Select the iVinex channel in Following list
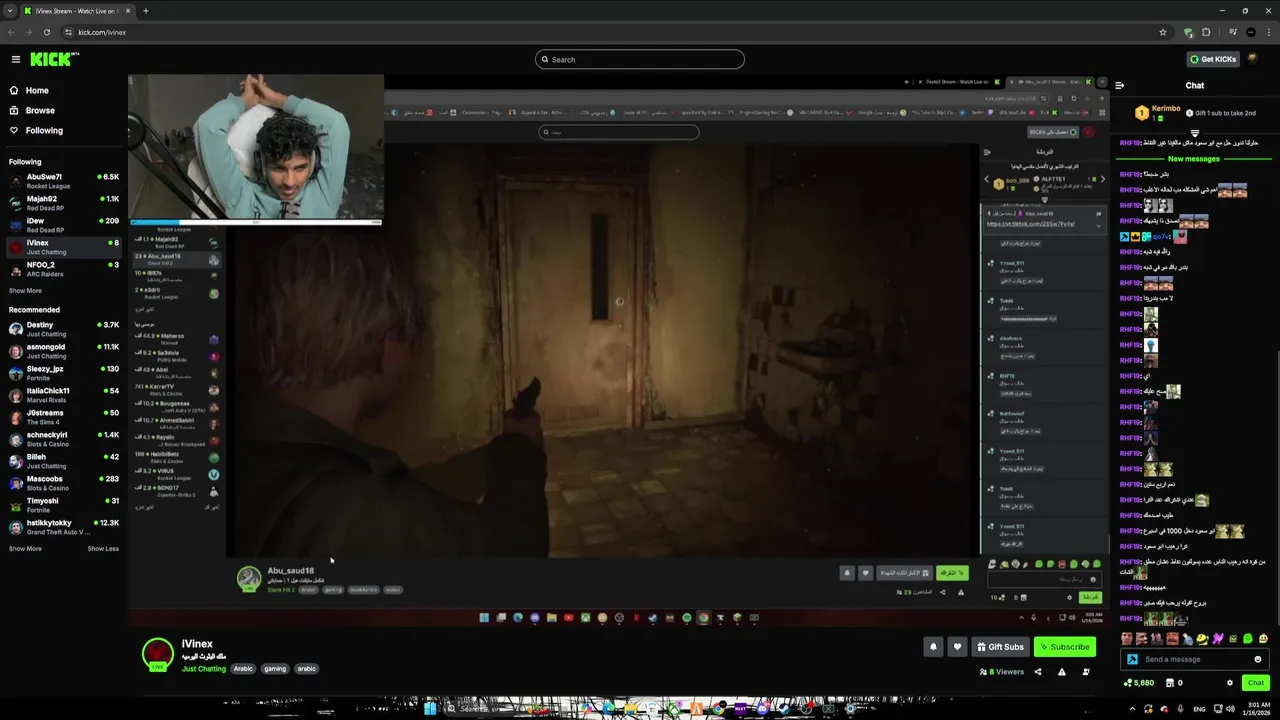1280x720 pixels. tap(64, 247)
